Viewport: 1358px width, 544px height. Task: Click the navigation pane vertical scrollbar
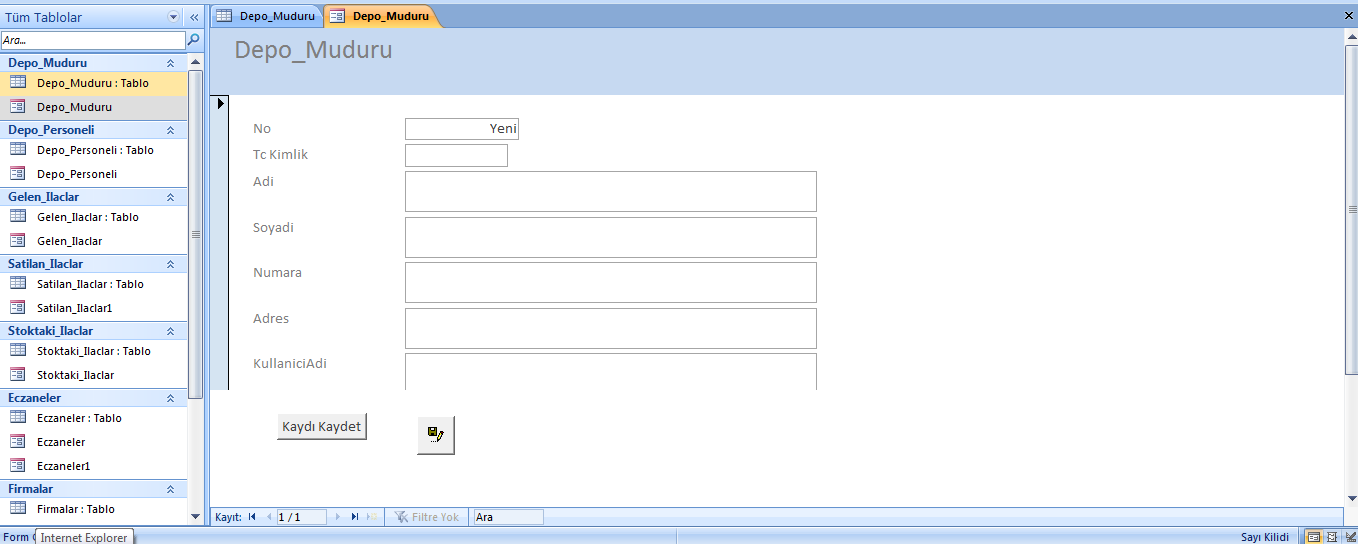(195, 234)
